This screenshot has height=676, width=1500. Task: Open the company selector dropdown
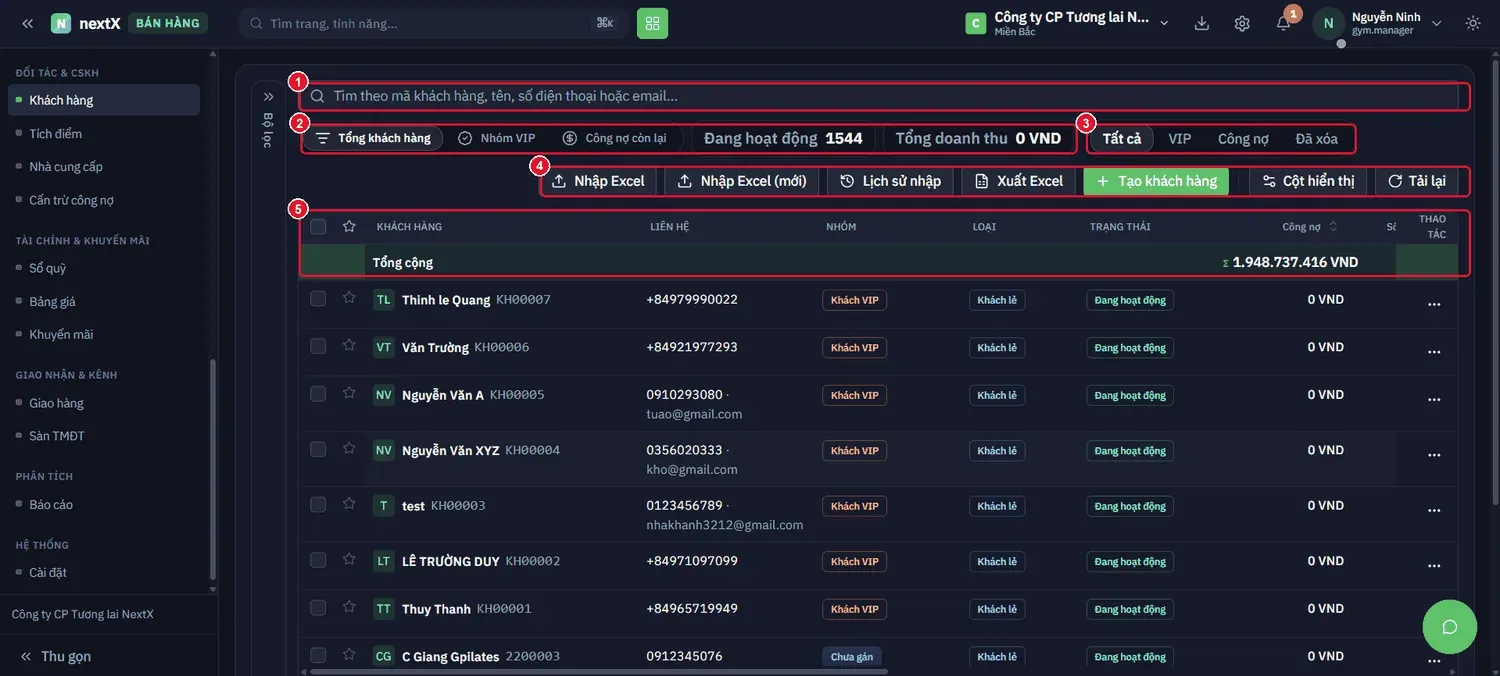point(1069,23)
